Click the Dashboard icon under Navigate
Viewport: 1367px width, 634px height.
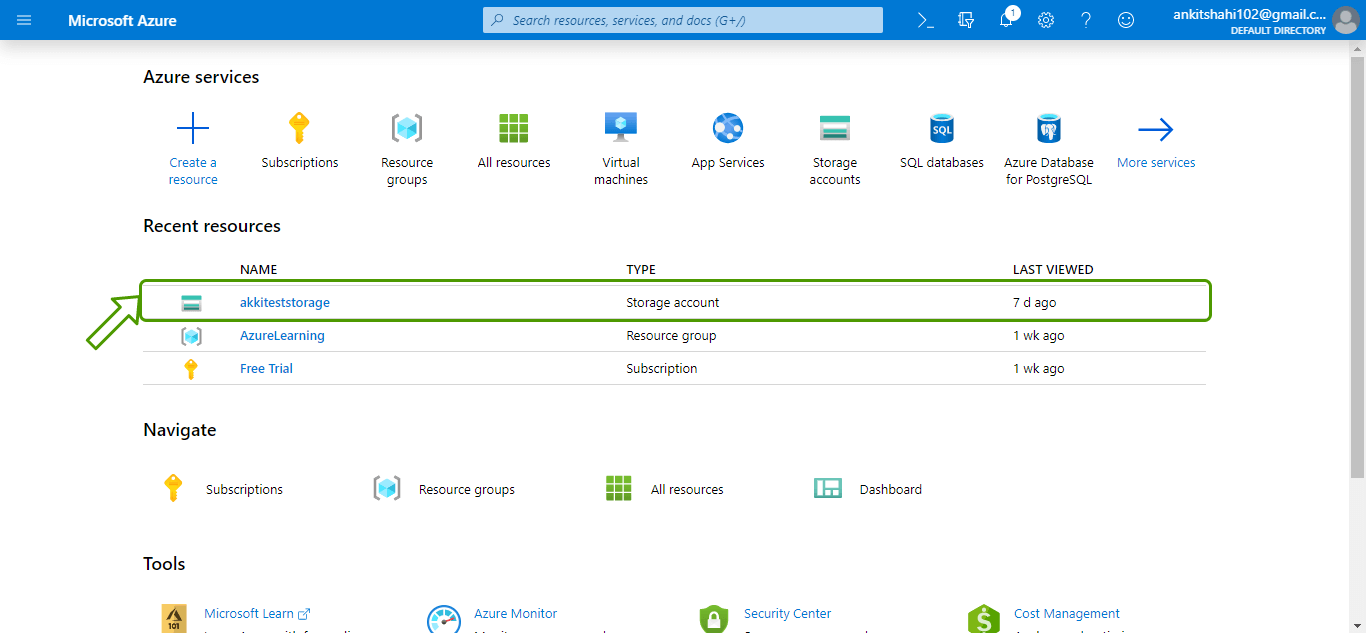828,488
